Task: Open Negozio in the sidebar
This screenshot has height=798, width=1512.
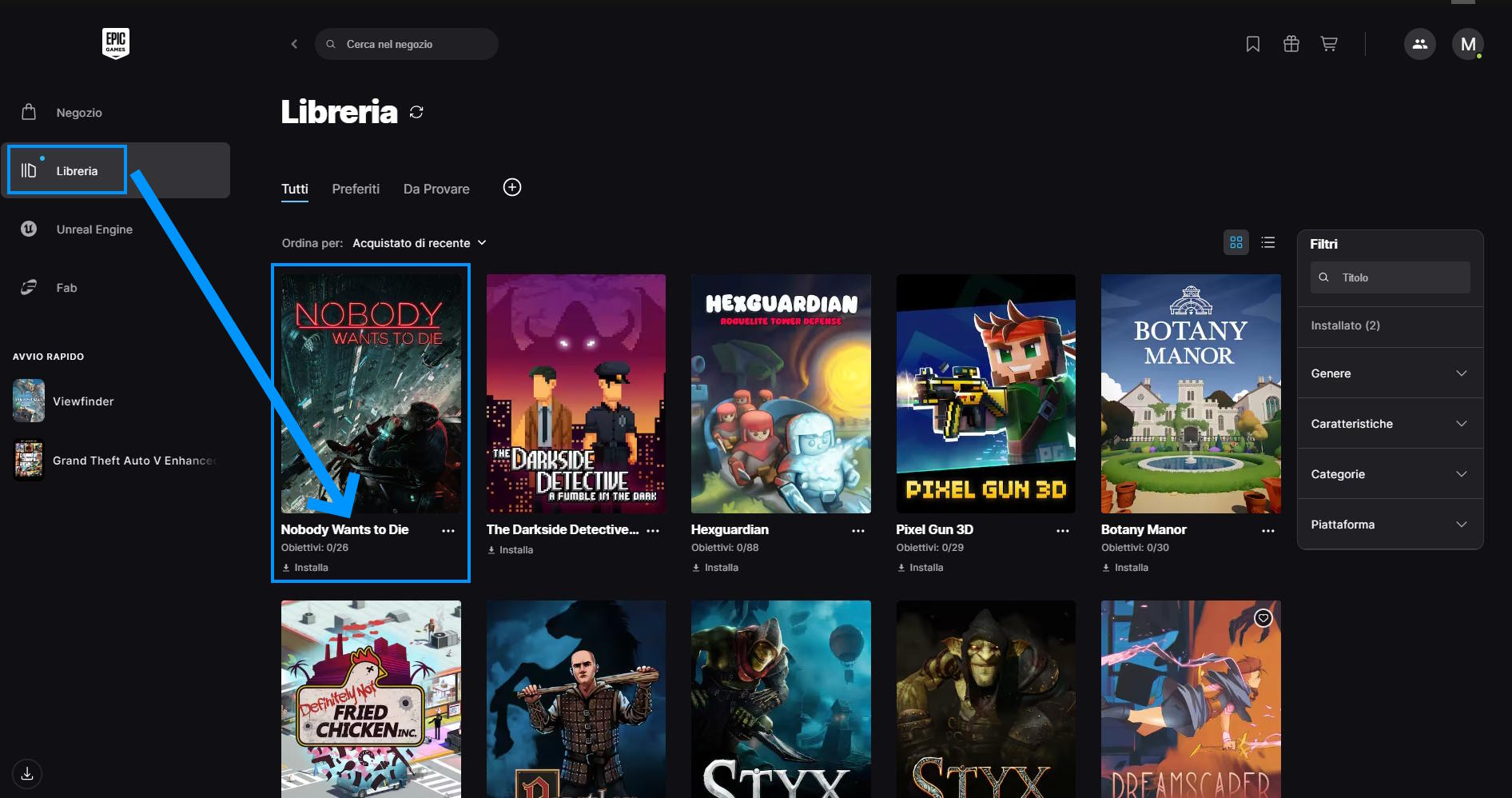Action: point(79,113)
